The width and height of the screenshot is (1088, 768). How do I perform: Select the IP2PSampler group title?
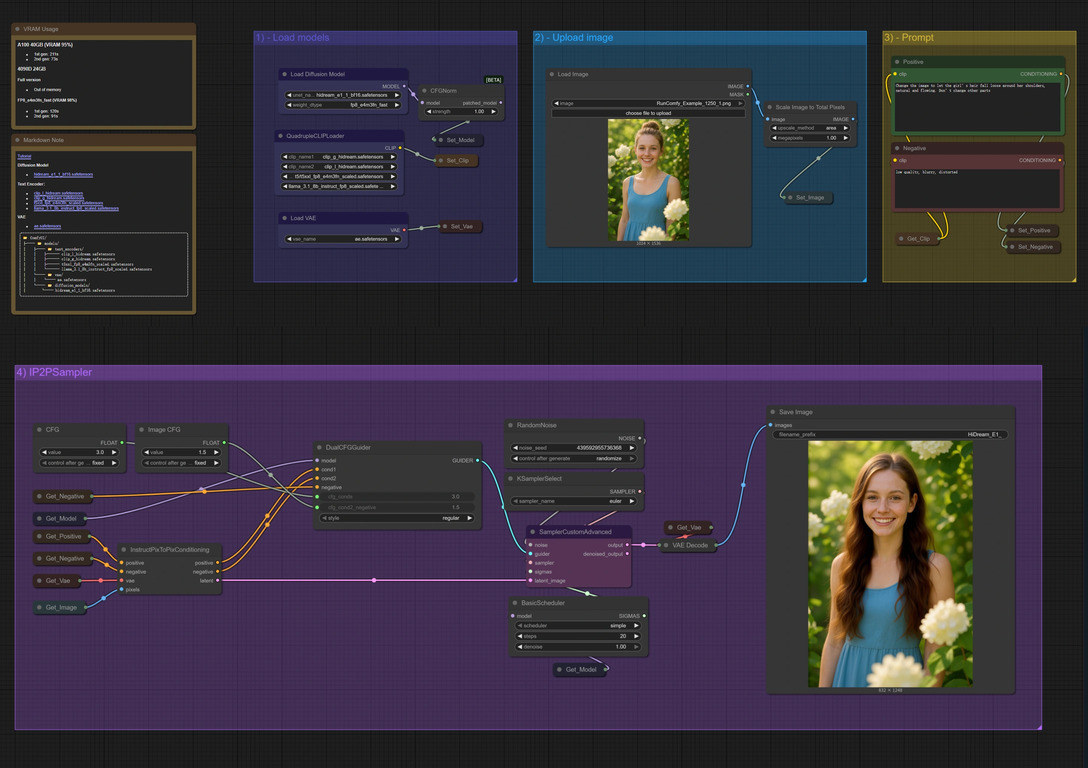54,372
